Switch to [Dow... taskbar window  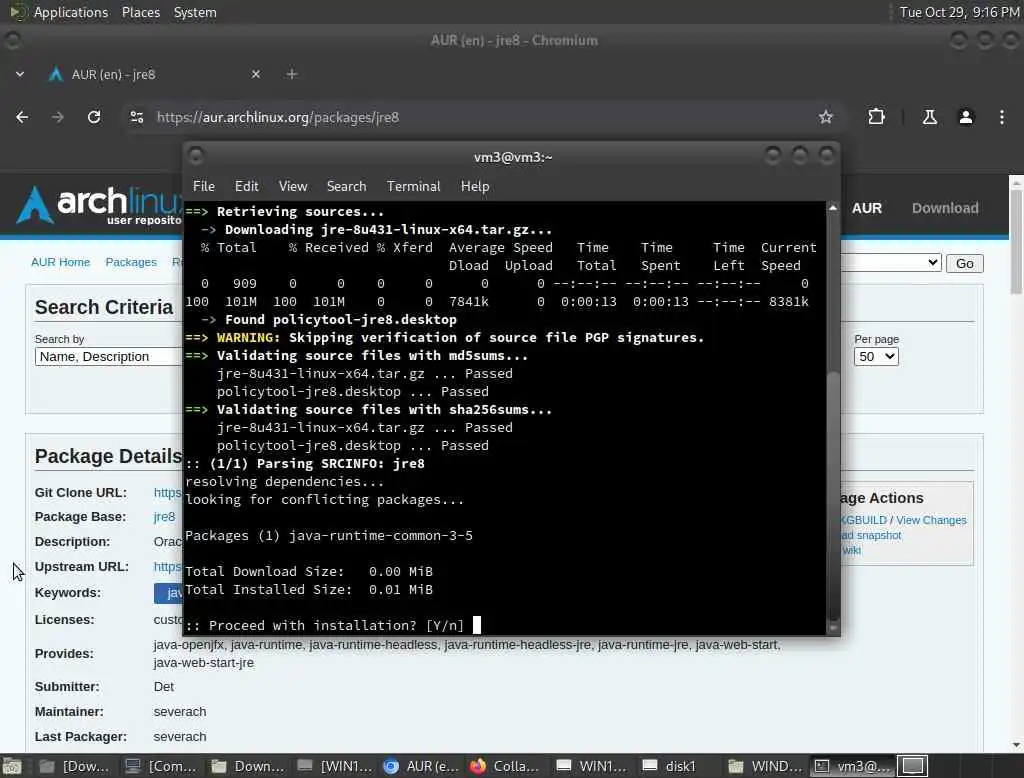pos(75,766)
